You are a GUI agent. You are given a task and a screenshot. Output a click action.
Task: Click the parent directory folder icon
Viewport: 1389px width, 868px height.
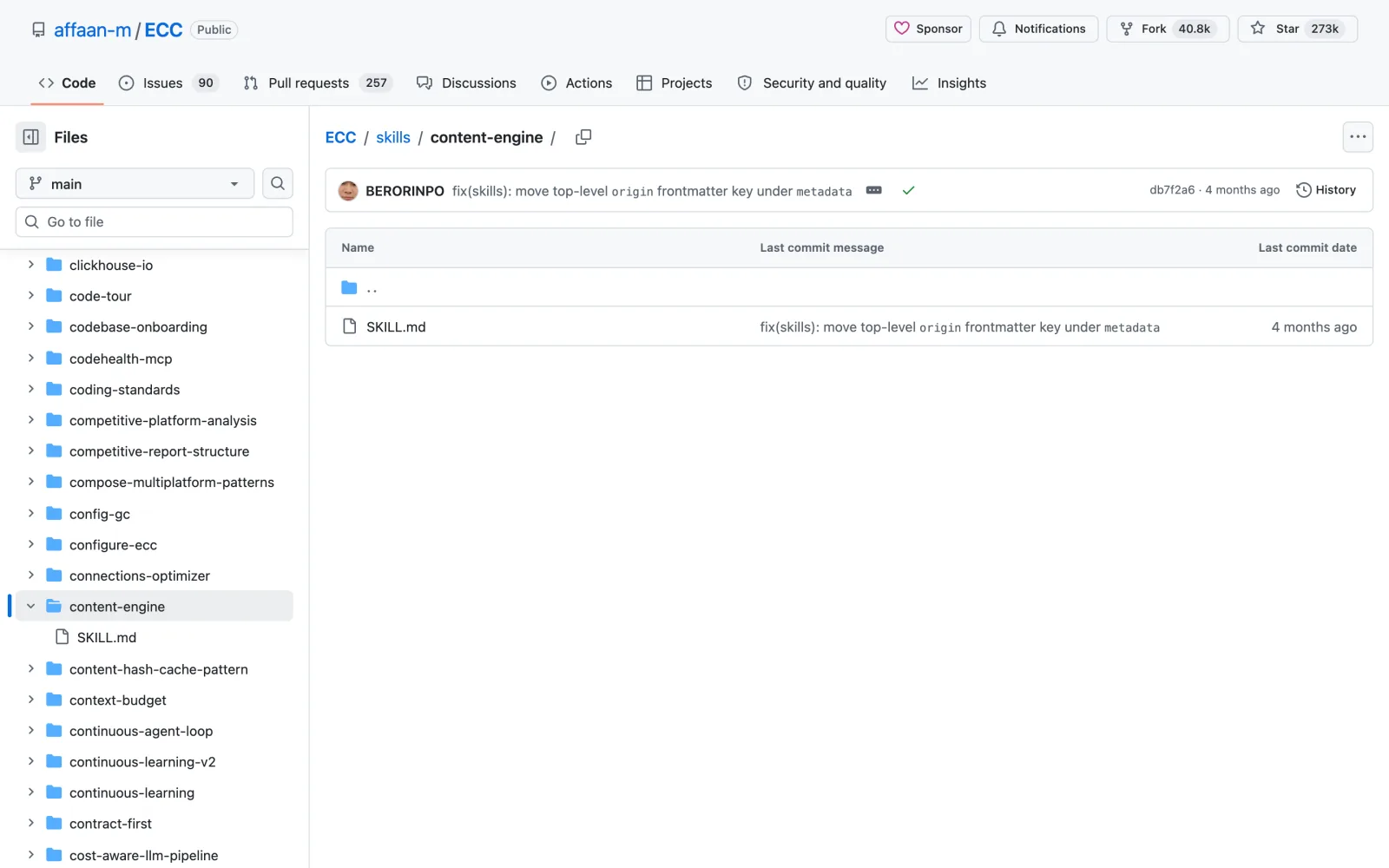click(349, 287)
